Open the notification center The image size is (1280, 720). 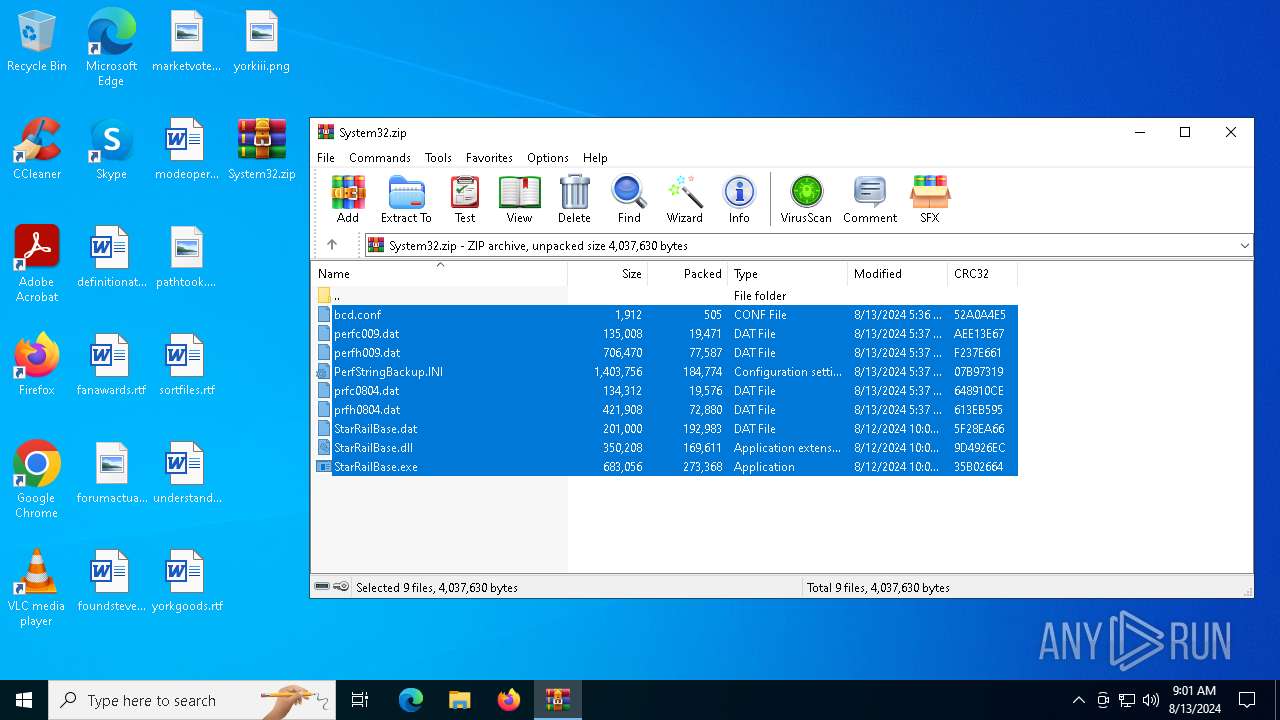(1247, 700)
